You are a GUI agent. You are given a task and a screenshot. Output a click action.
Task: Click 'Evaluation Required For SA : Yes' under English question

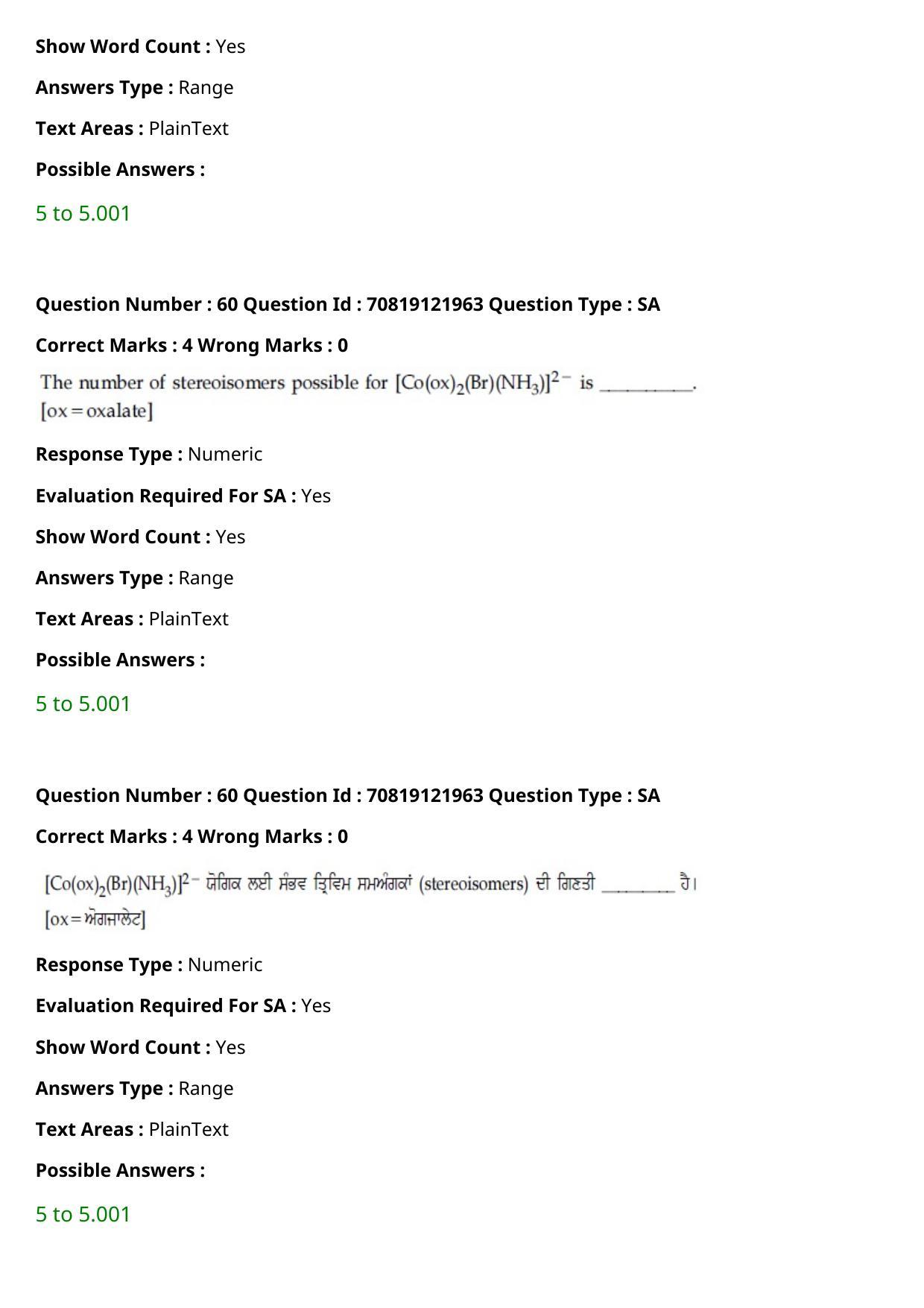(183, 496)
